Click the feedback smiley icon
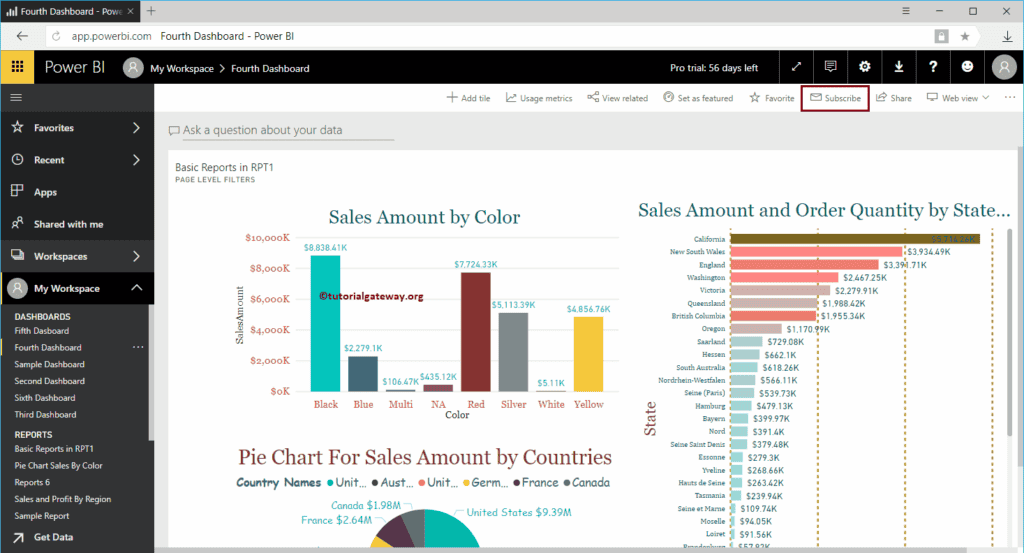This screenshot has width=1024, height=553. (967, 67)
